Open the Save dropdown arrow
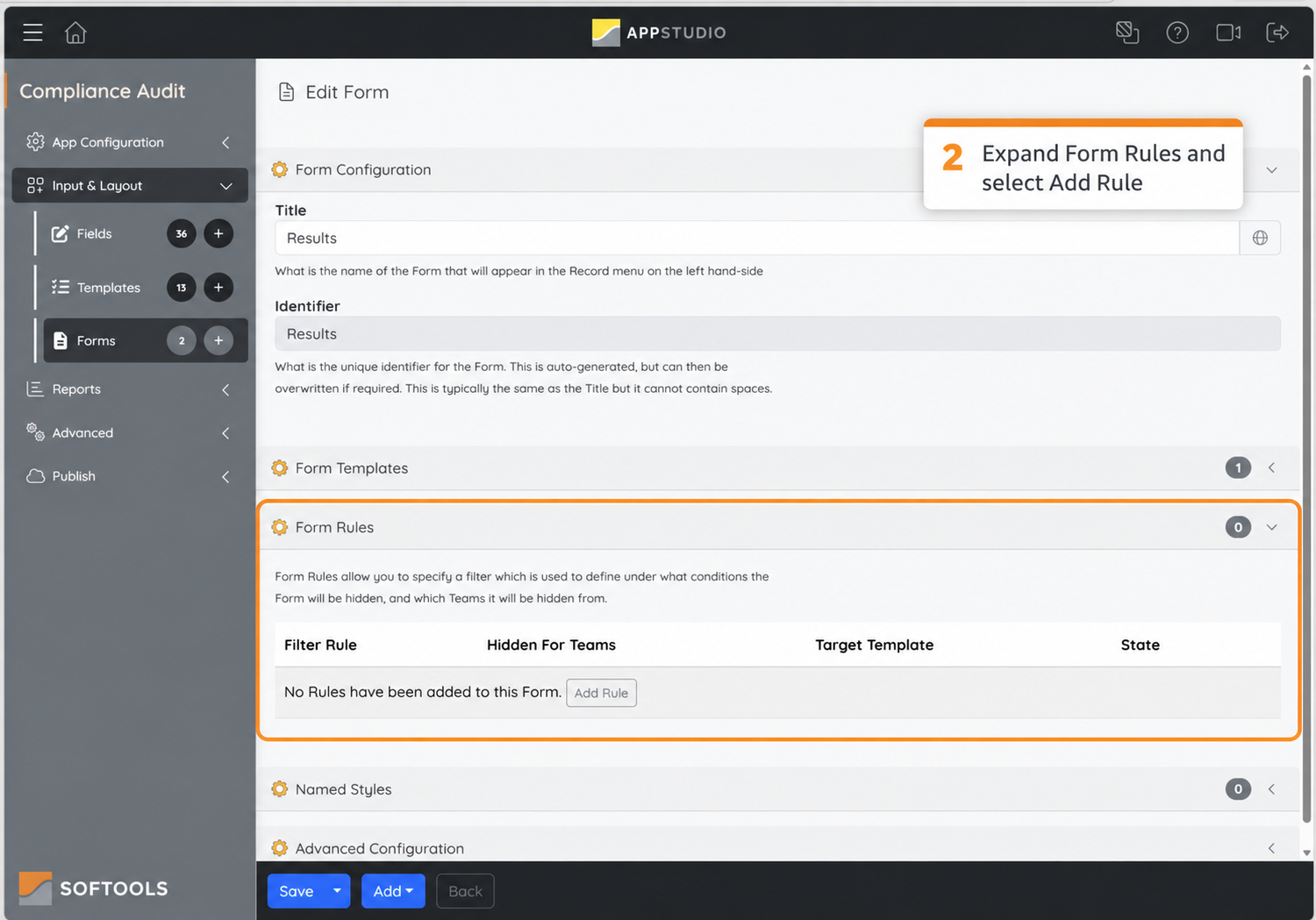This screenshot has height=920, width=1316. (x=337, y=891)
